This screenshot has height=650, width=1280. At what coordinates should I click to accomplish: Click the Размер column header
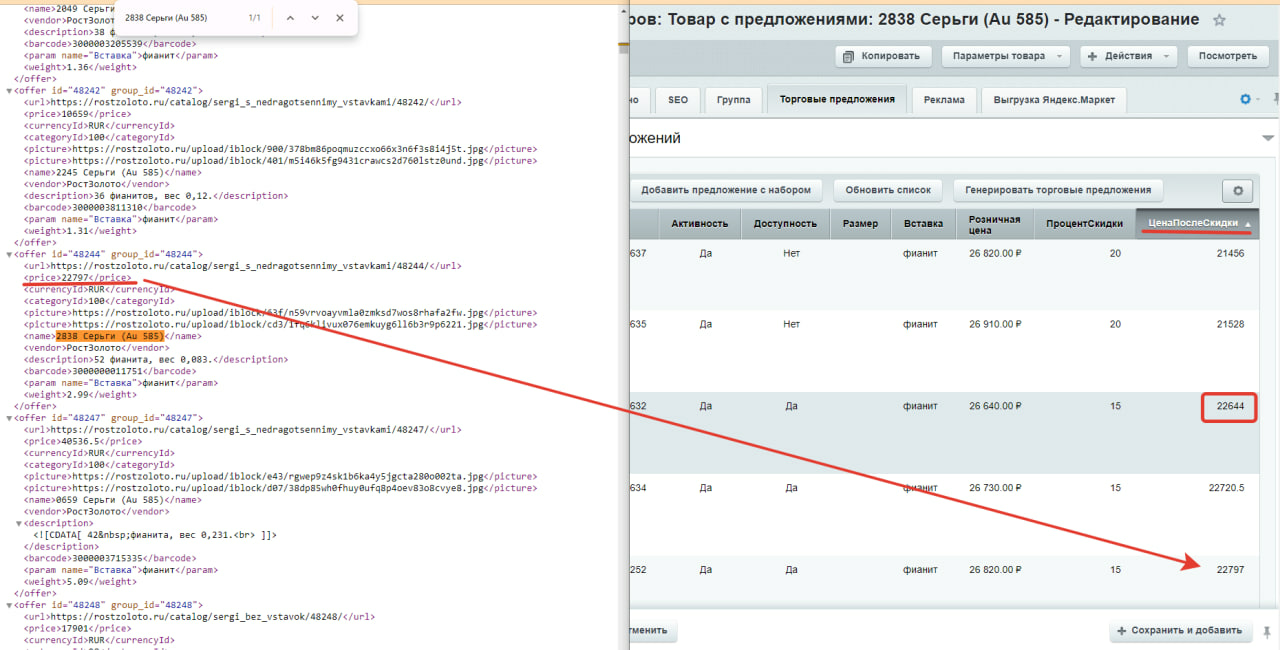click(860, 224)
